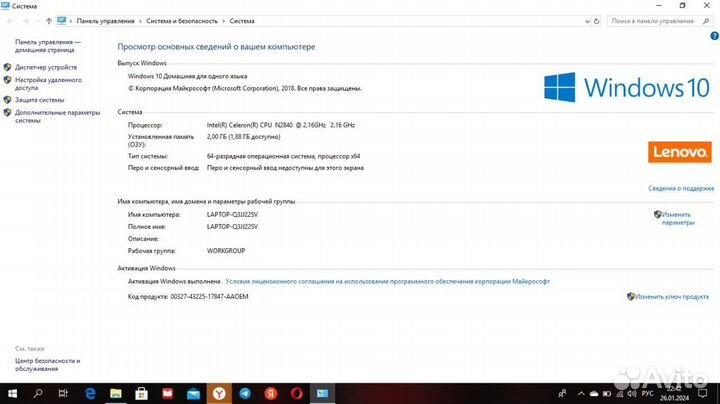720x404 pixels.
Task: Switch input language РУС indicator
Action: pos(647,393)
